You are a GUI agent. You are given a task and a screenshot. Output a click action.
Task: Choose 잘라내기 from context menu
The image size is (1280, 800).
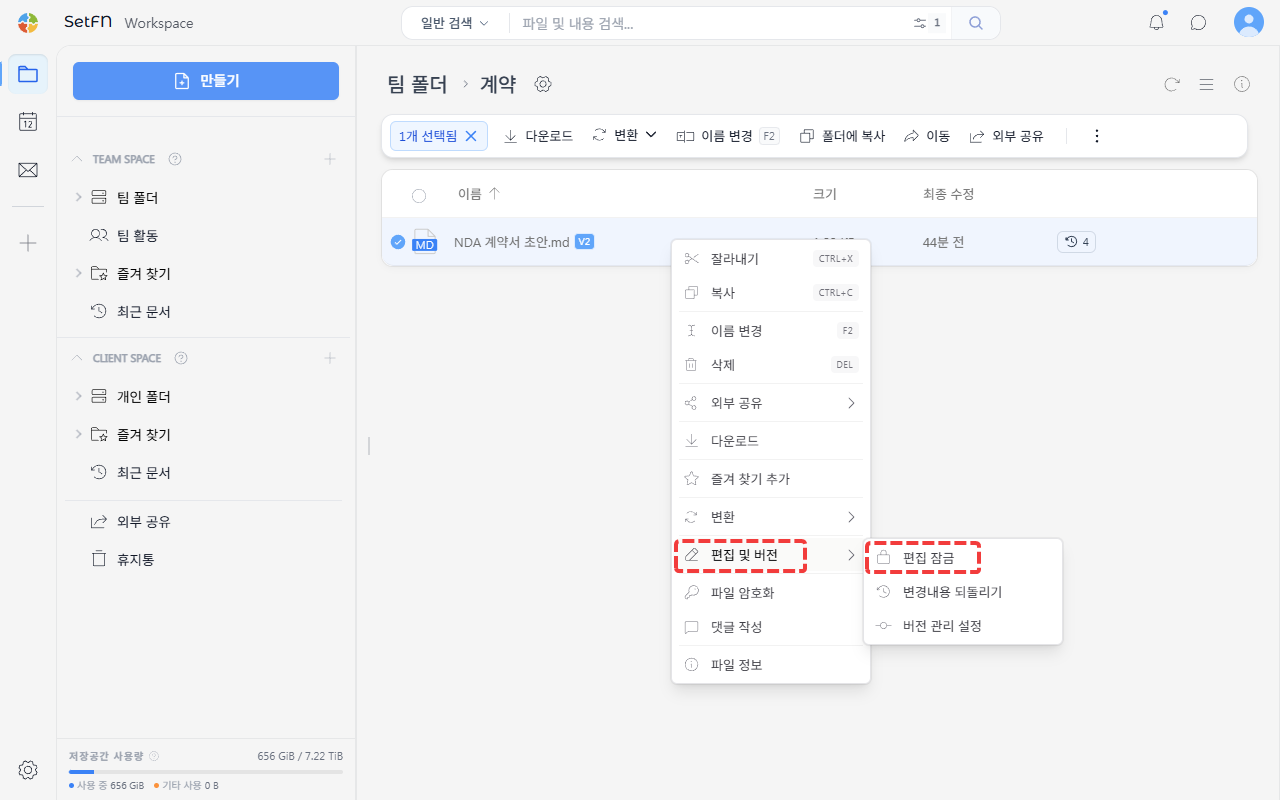tap(771, 259)
